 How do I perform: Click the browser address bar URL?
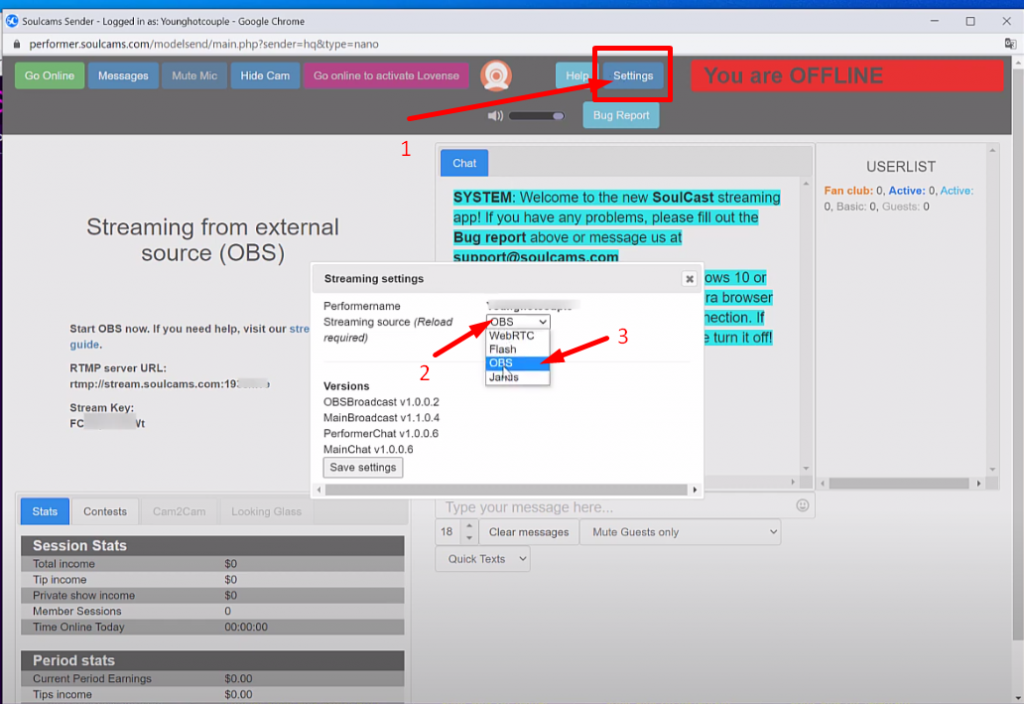[x=204, y=44]
